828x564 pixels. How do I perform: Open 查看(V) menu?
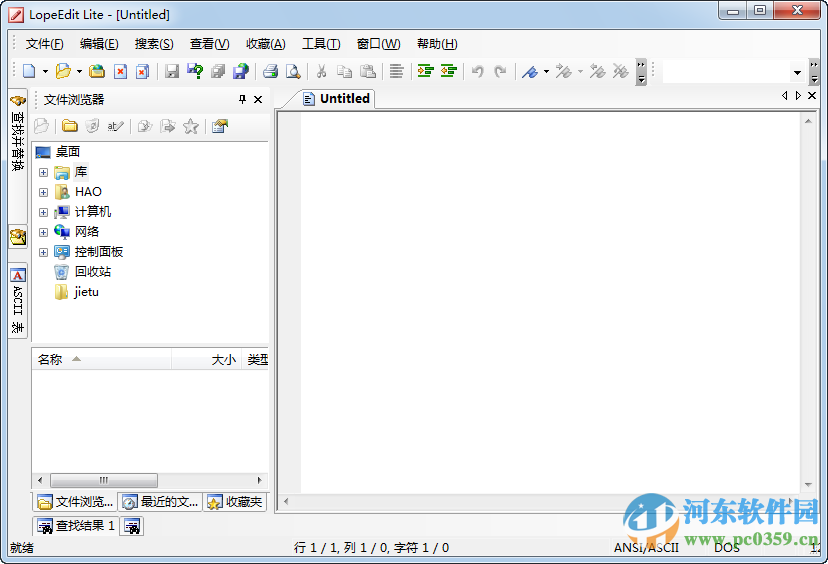coord(210,44)
